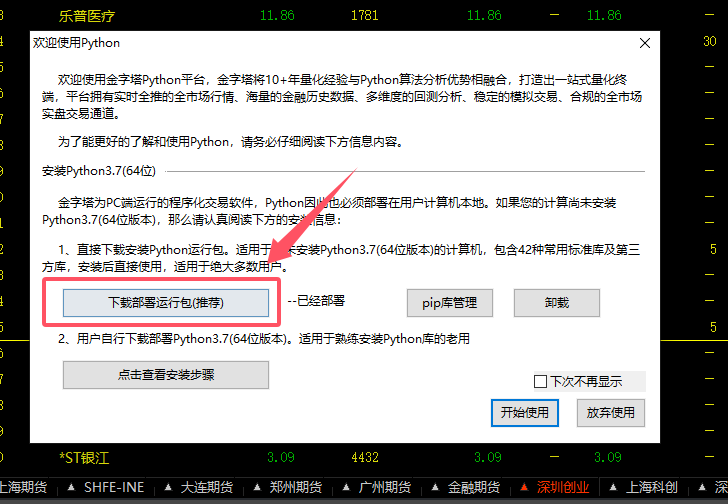Expand triangle arrow beside 广州期货
The image size is (728, 504).
[346, 487]
